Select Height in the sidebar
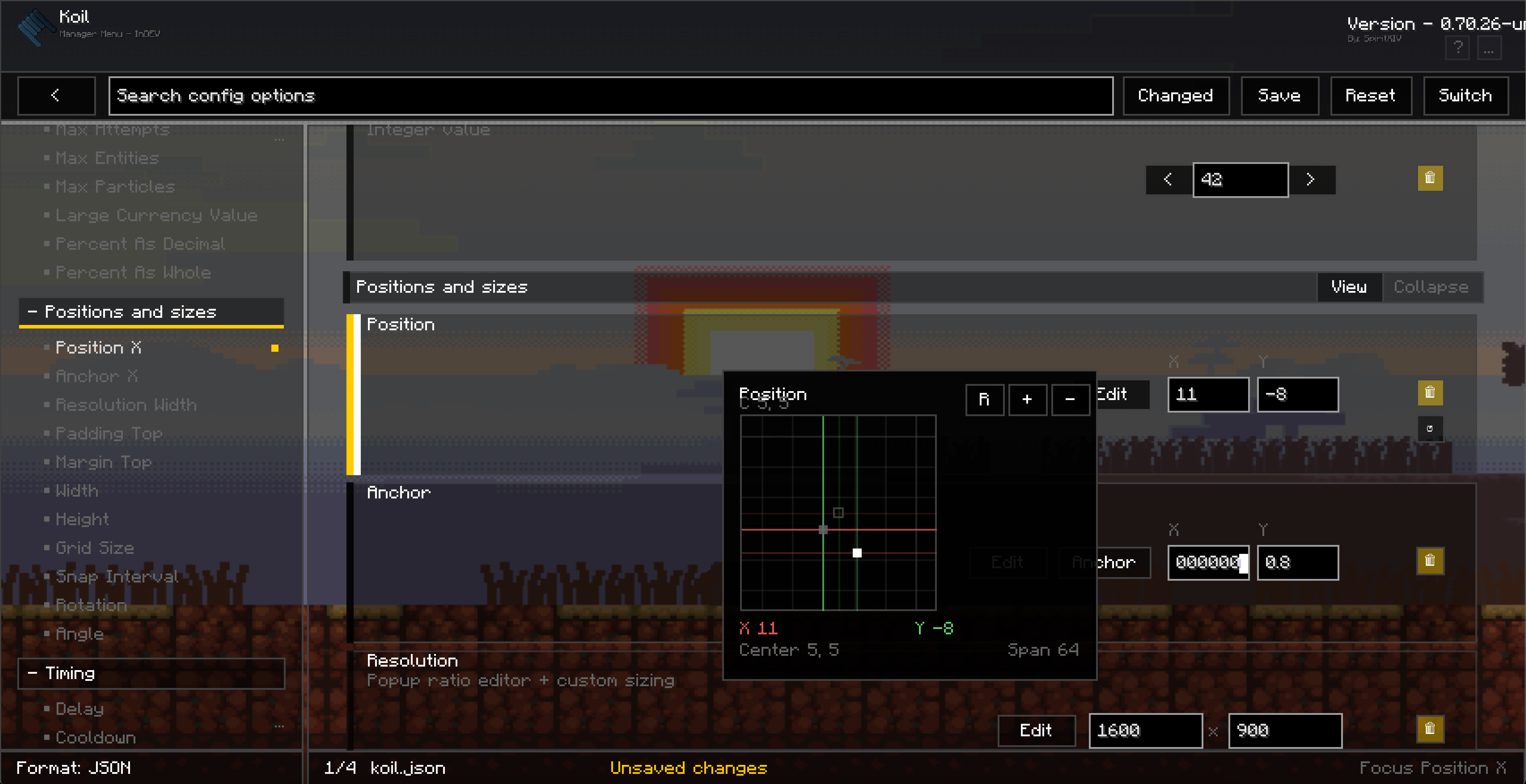The height and width of the screenshot is (784, 1526). (x=82, y=519)
